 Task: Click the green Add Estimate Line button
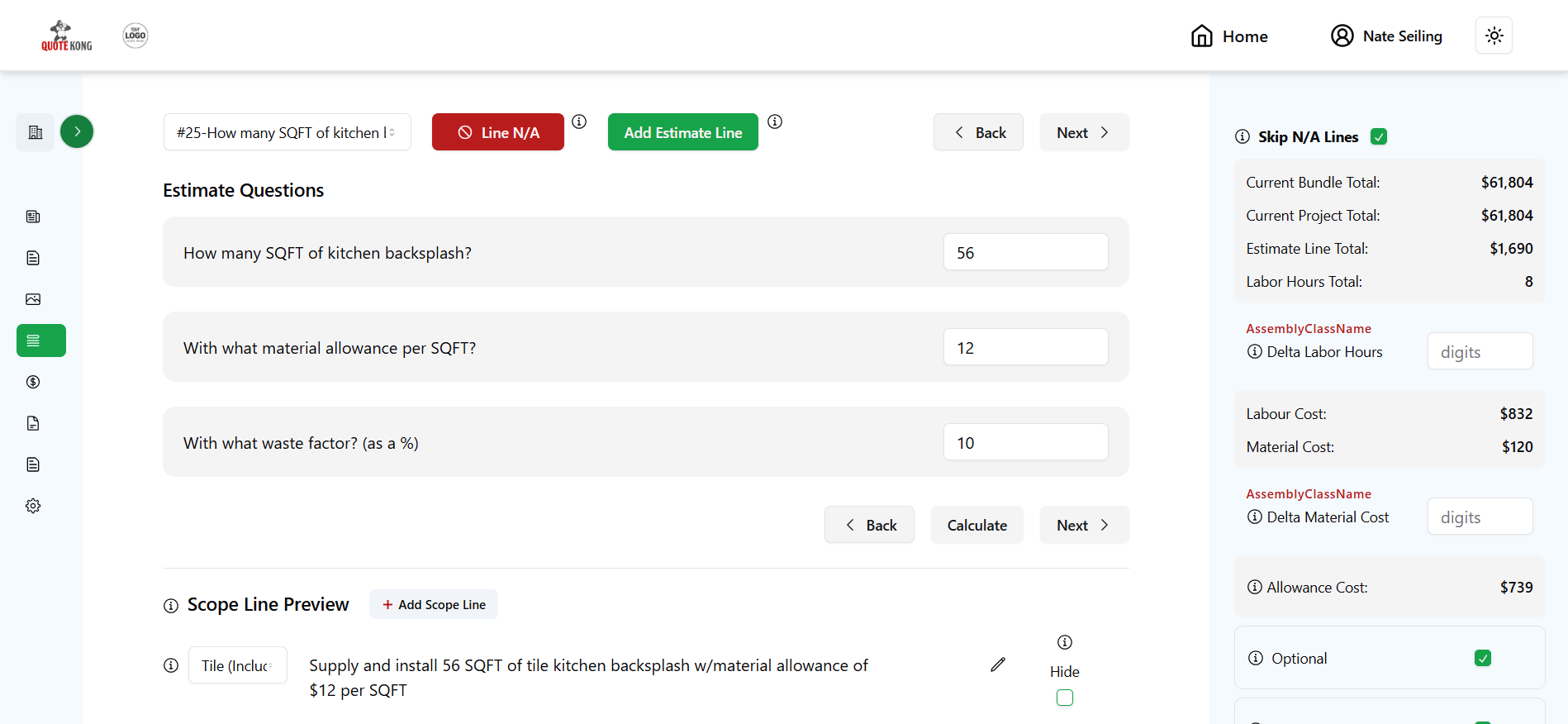[683, 132]
